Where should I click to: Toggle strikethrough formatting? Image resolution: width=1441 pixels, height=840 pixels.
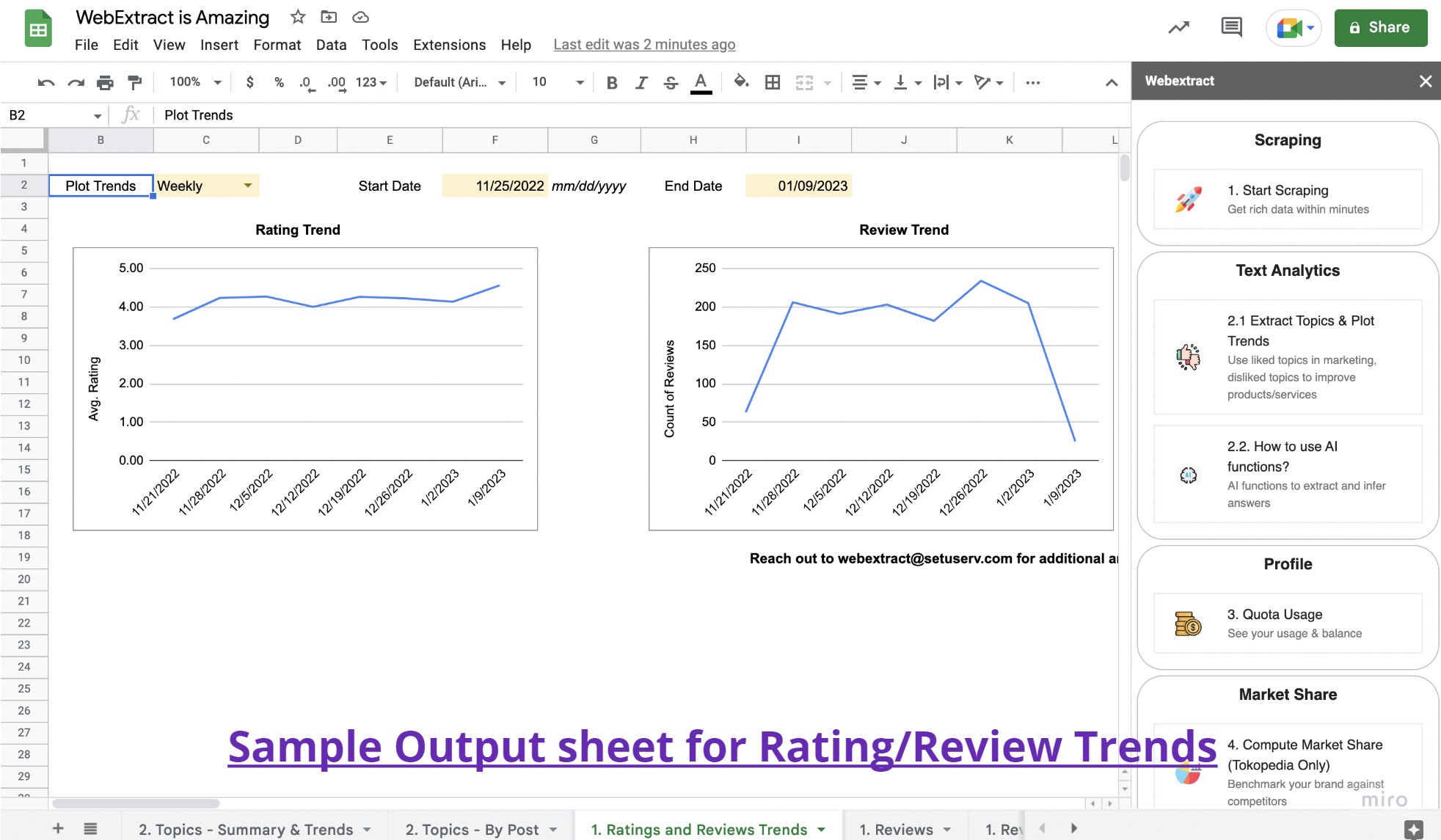(671, 82)
